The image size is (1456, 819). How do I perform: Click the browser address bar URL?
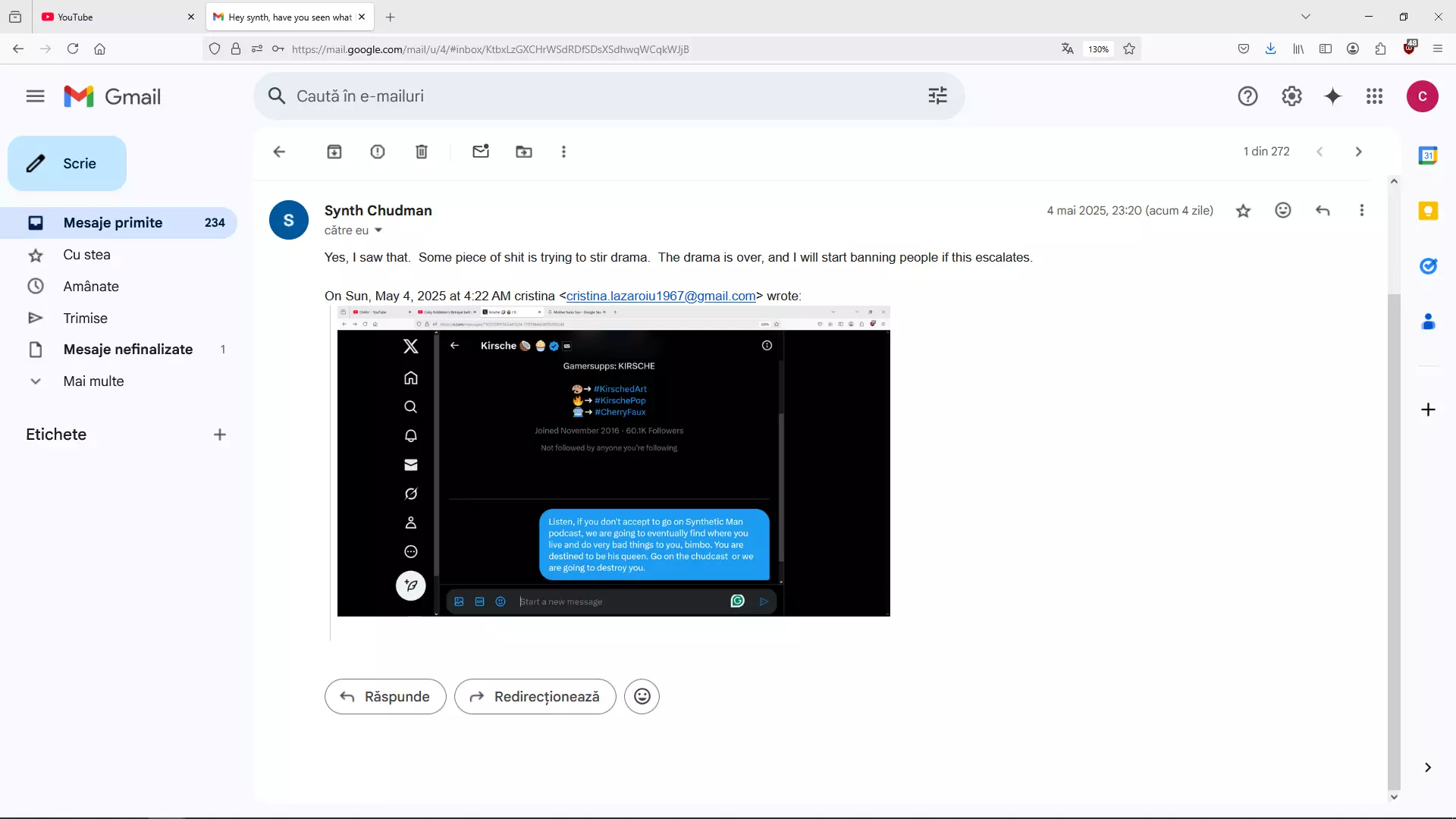490,49
